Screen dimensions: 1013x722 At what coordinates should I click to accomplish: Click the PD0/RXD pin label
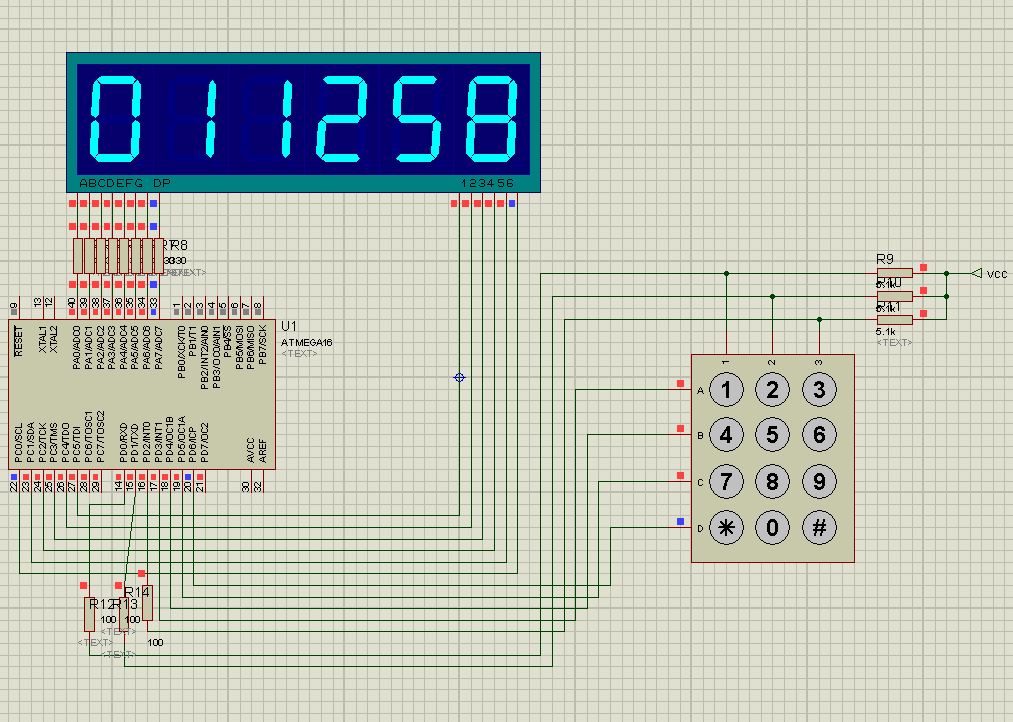pyautogui.click(x=123, y=442)
